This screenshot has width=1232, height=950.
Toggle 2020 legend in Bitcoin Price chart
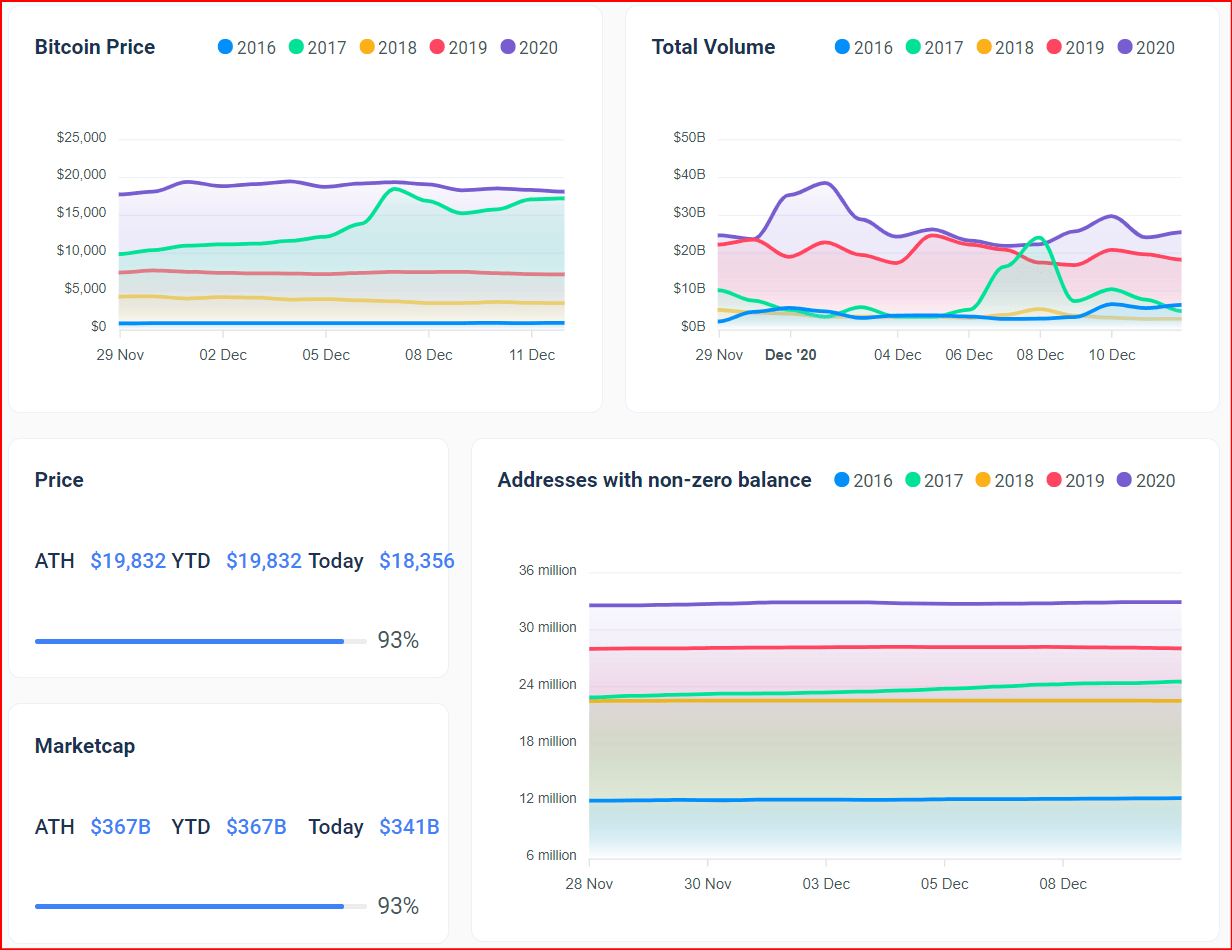[x=529, y=47]
